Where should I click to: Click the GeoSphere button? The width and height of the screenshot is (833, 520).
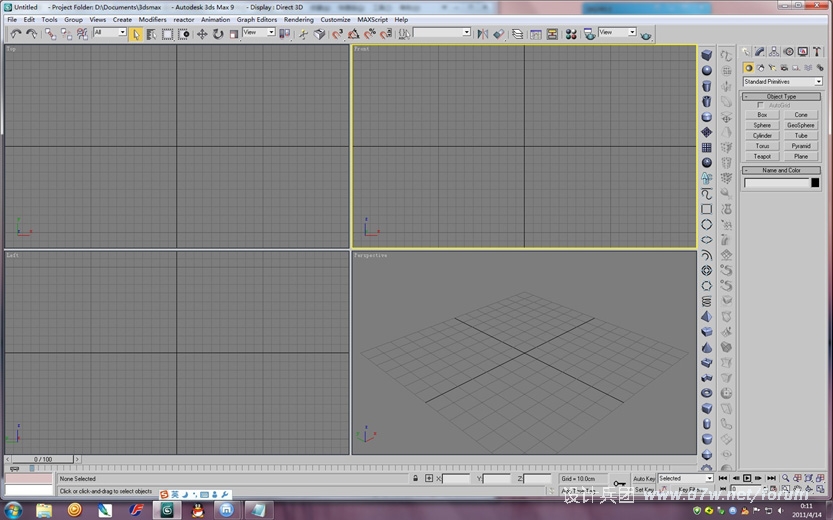(801, 125)
